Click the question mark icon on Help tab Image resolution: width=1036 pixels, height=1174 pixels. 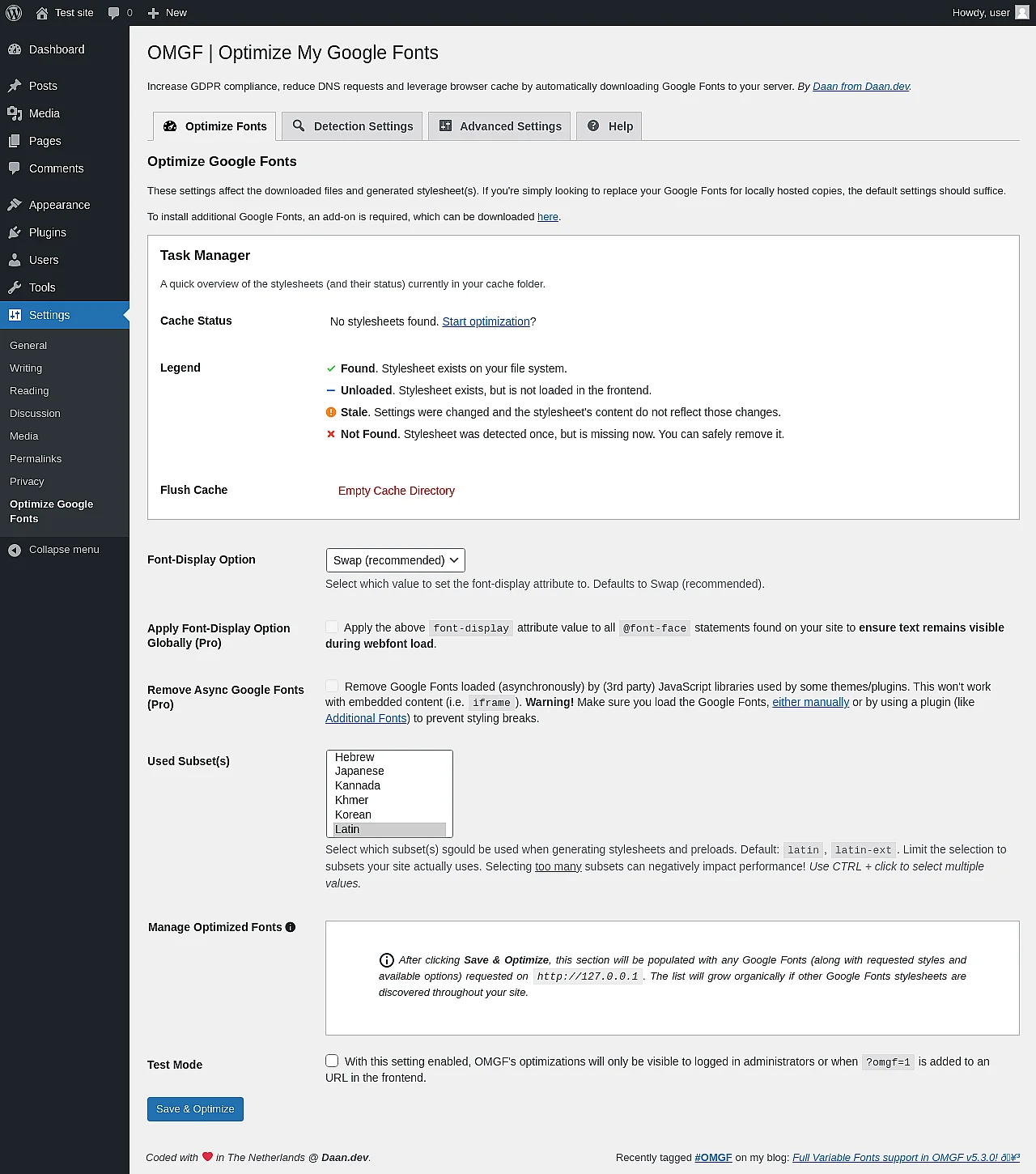593,125
